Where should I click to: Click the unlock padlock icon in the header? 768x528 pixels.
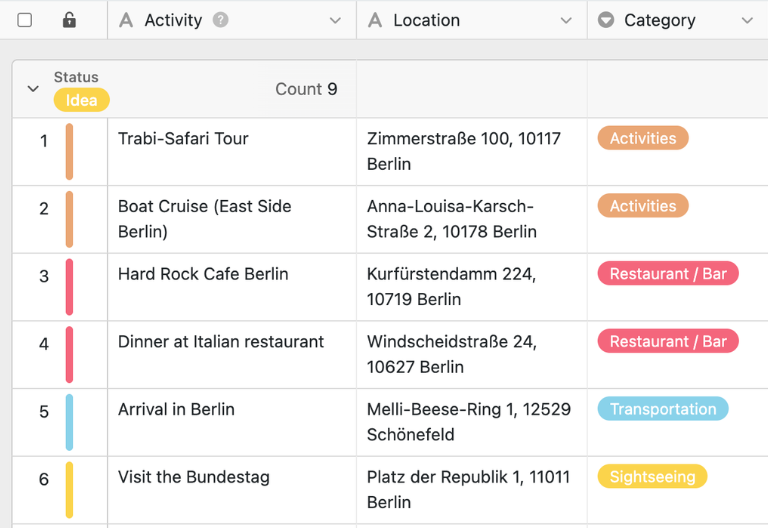point(69,20)
